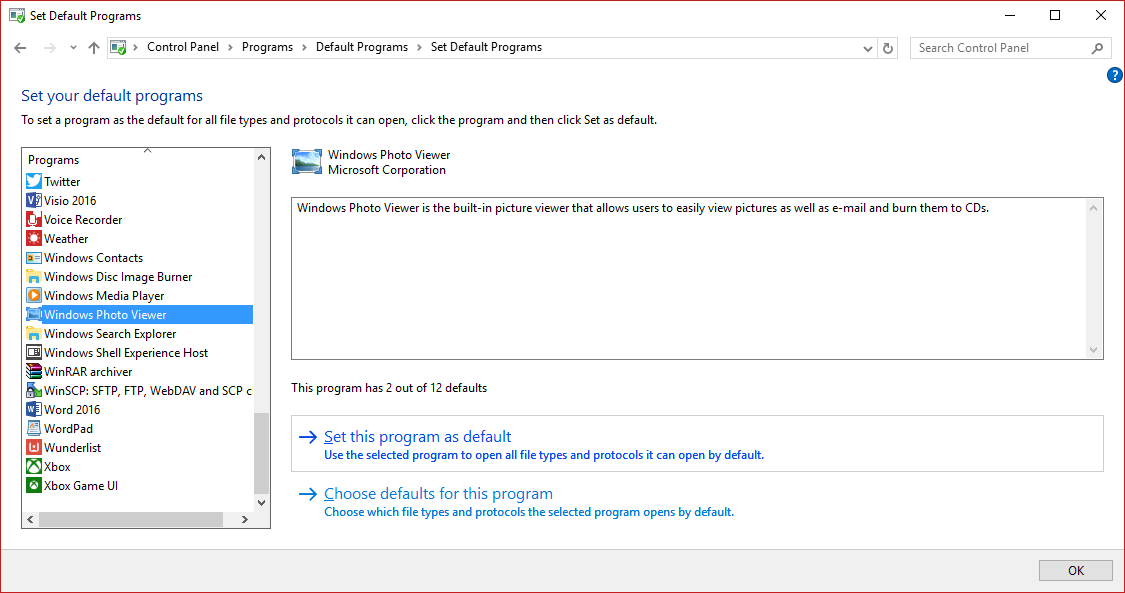This screenshot has height=593, width=1125.
Task: Click the Word 2016 icon
Action: pyautogui.click(x=34, y=409)
